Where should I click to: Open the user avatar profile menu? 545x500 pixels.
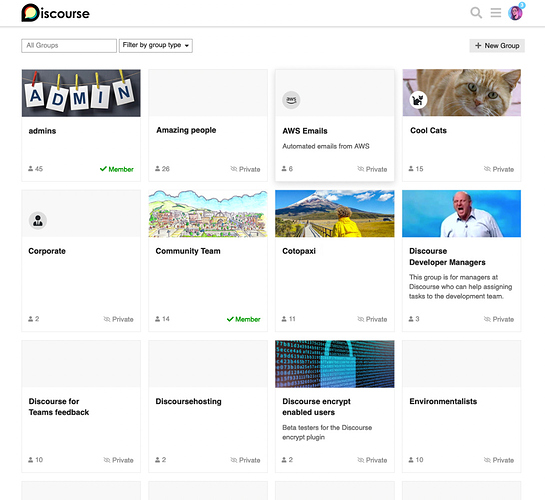pyautogui.click(x=515, y=13)
